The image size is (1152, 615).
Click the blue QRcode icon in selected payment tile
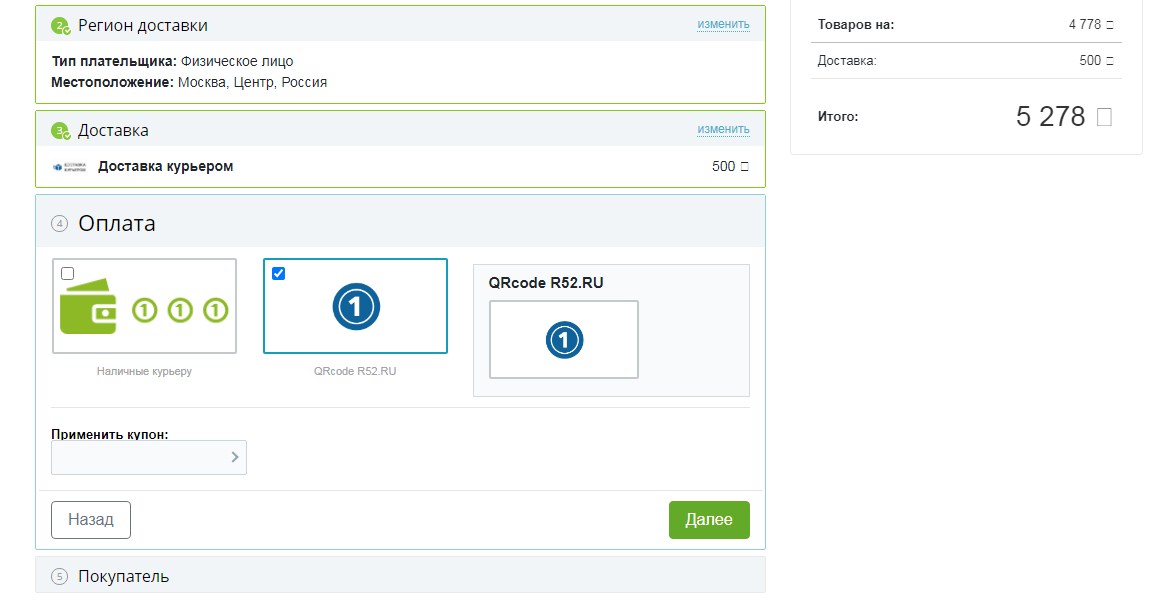[355, 307]
